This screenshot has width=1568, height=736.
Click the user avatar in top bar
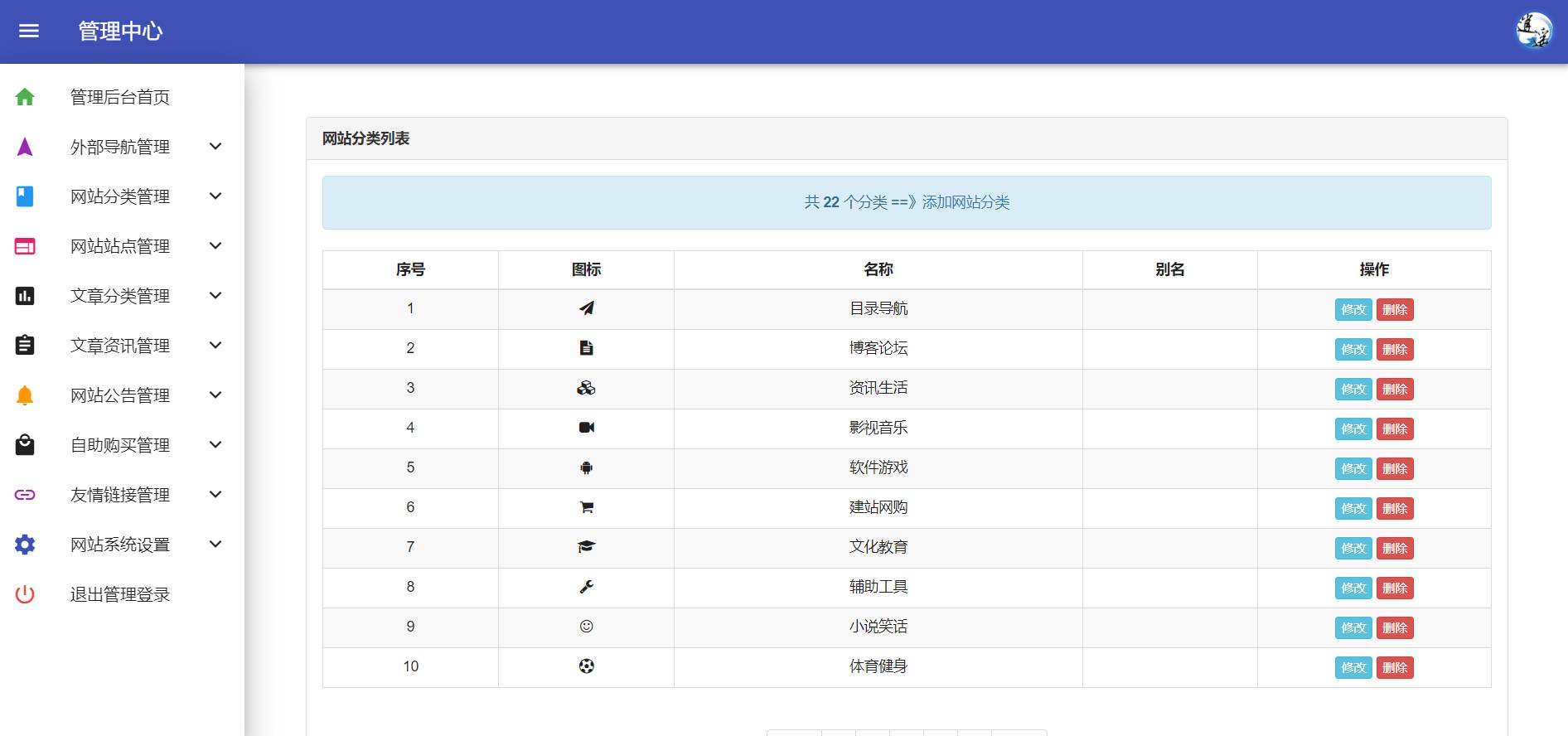point(1534,31)
